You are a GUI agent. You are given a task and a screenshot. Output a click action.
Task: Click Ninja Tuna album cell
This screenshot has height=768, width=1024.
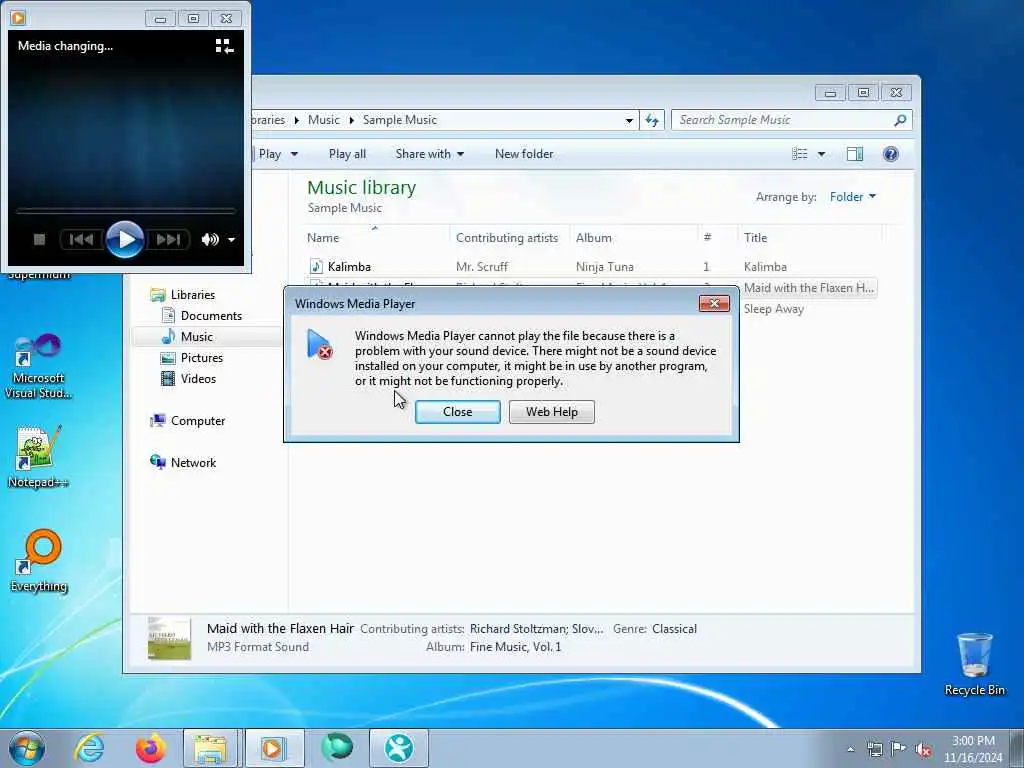point(605,267)
